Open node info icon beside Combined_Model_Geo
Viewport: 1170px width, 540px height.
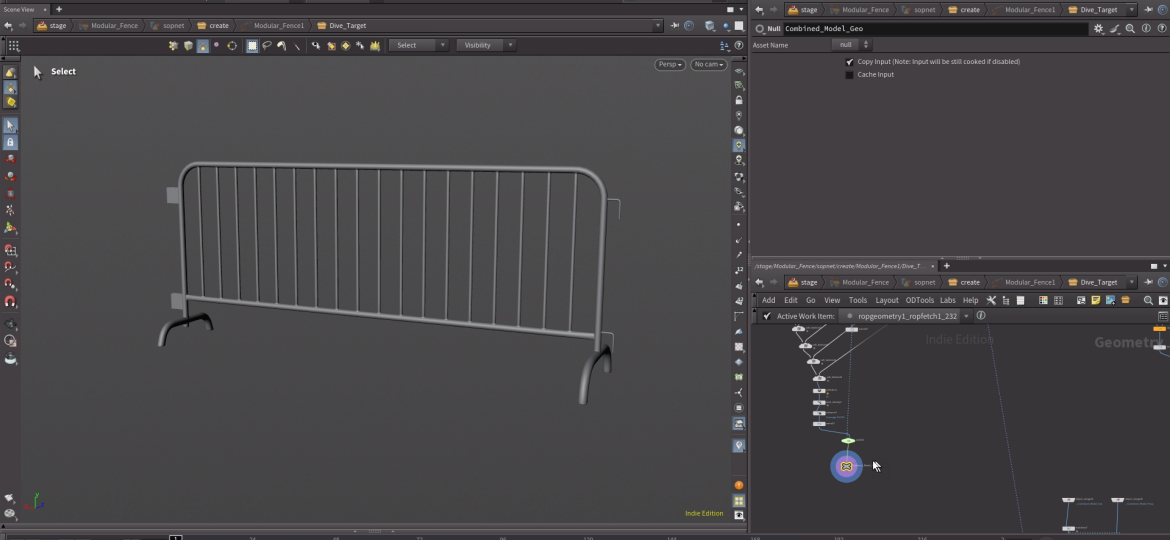pyautogui.click(x=1144, y=29)
